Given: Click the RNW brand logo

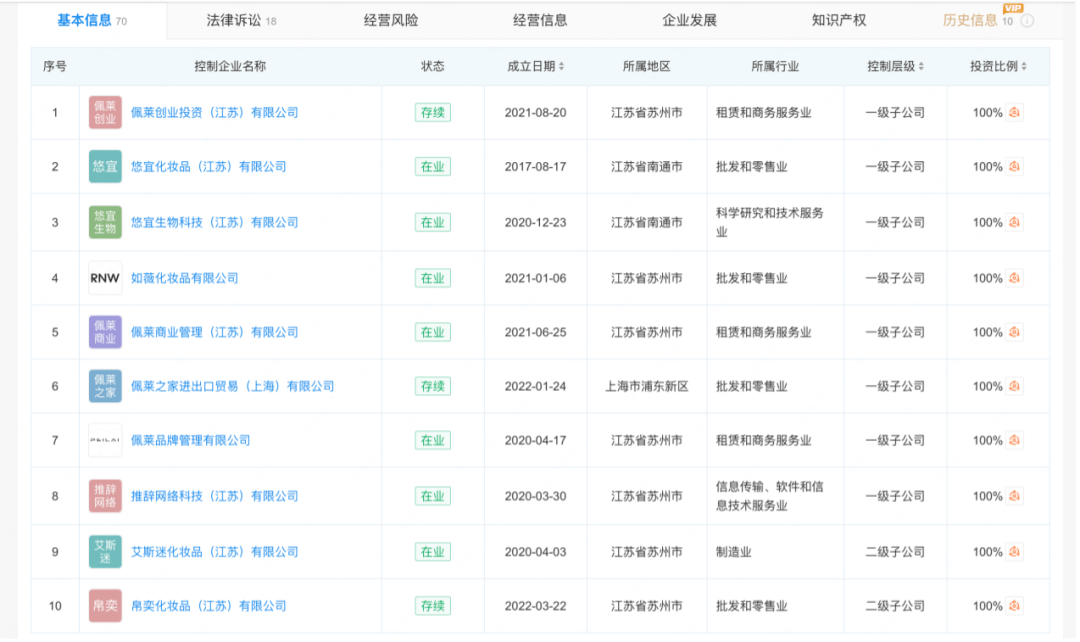Looking at the screenshot, I should coord(105,278).
